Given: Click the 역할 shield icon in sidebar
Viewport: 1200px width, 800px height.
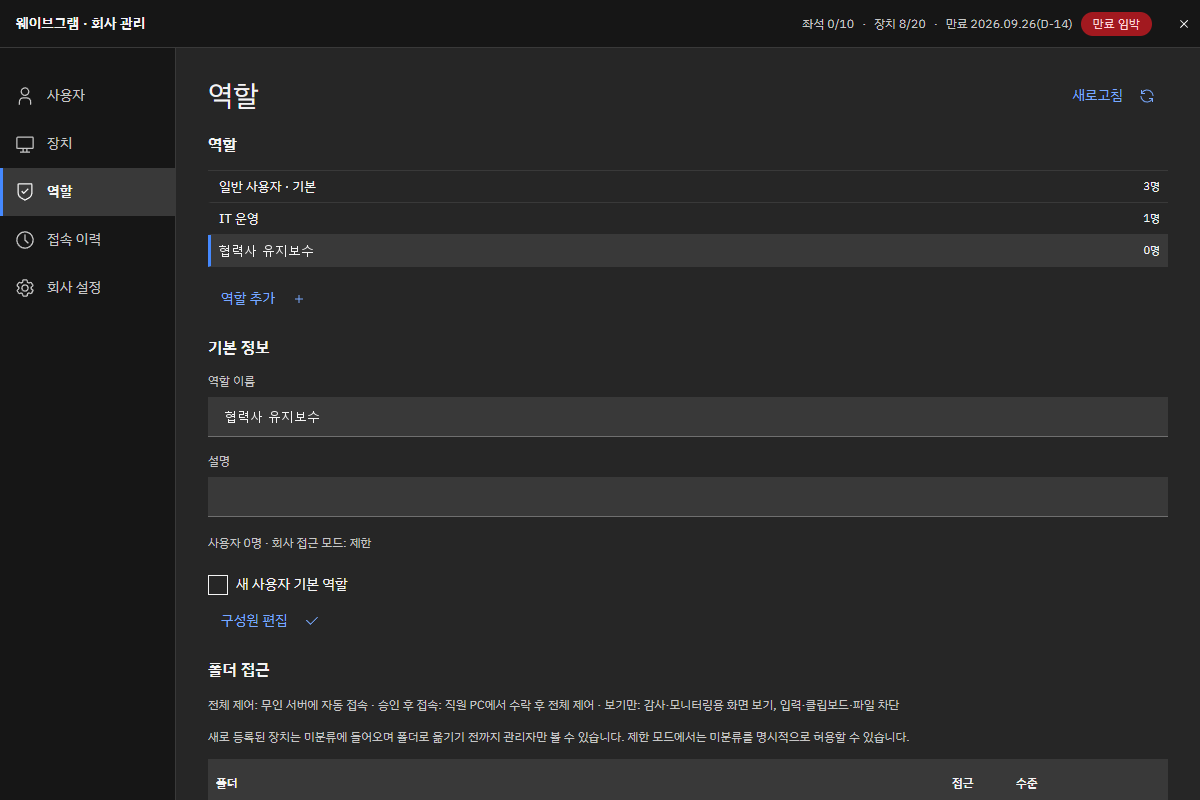Looking at the screenshot, I should pos(25,192).
